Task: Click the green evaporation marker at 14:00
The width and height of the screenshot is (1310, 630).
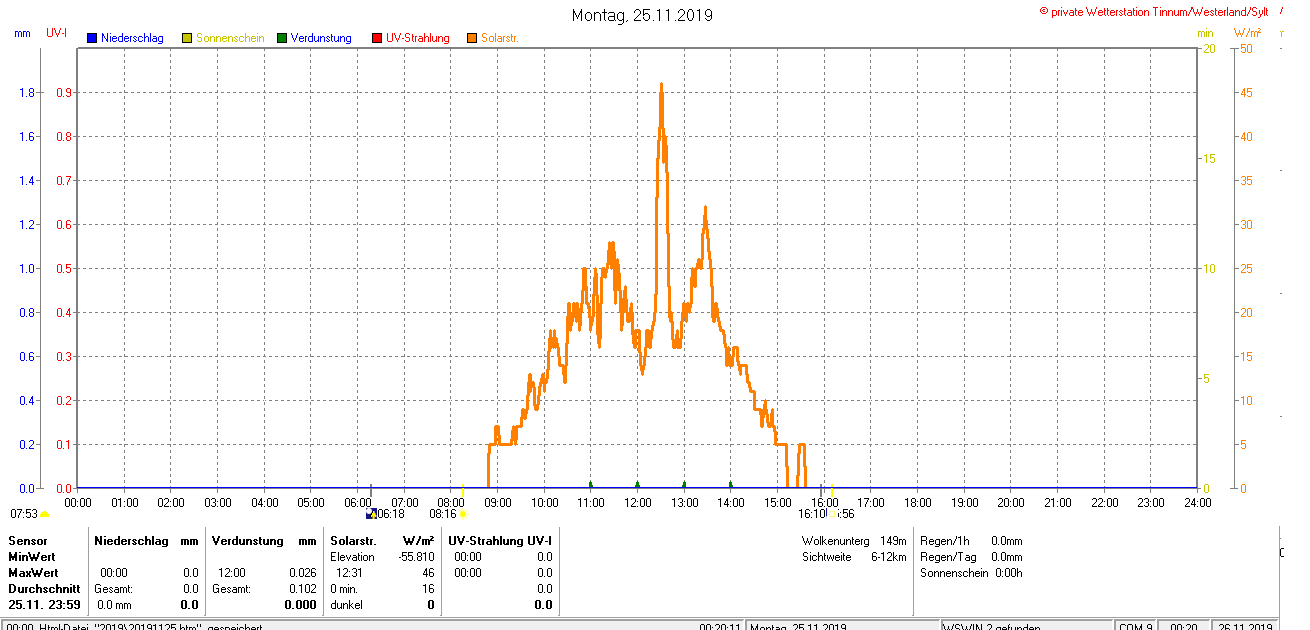Action: click(x=730, y=484)
